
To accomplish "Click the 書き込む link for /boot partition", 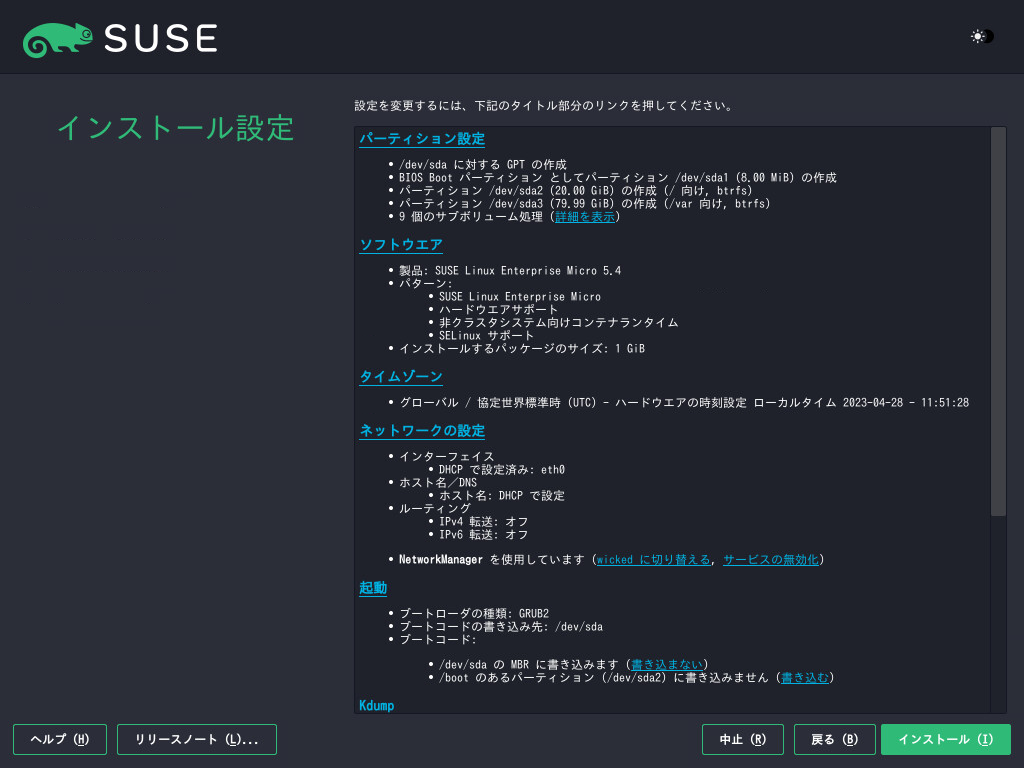I will click(805, 678).
